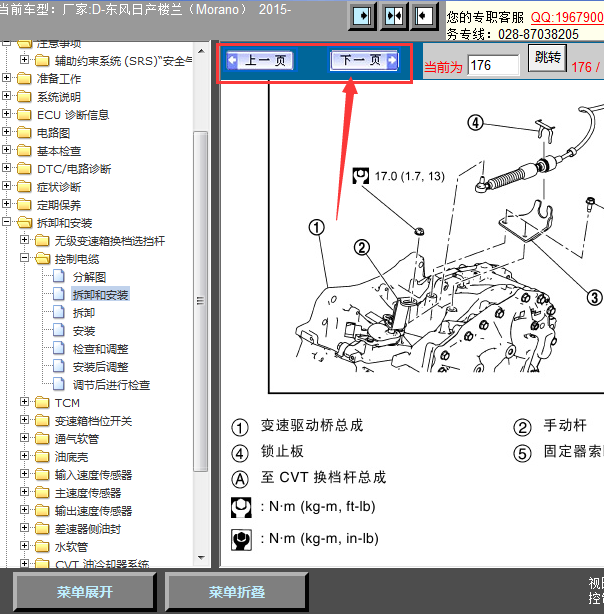
Task: Click the N·m (kg-m, ft-lb) legend icon
Action: (x=241, y=507)
